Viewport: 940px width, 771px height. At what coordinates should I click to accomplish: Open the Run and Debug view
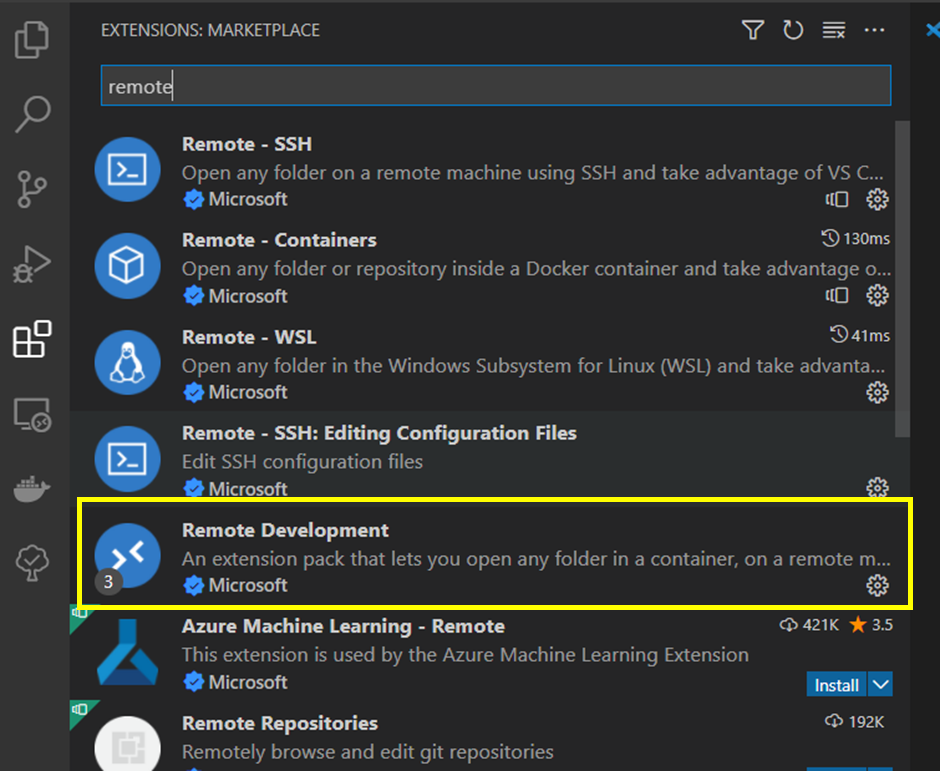tap(32, 264)
